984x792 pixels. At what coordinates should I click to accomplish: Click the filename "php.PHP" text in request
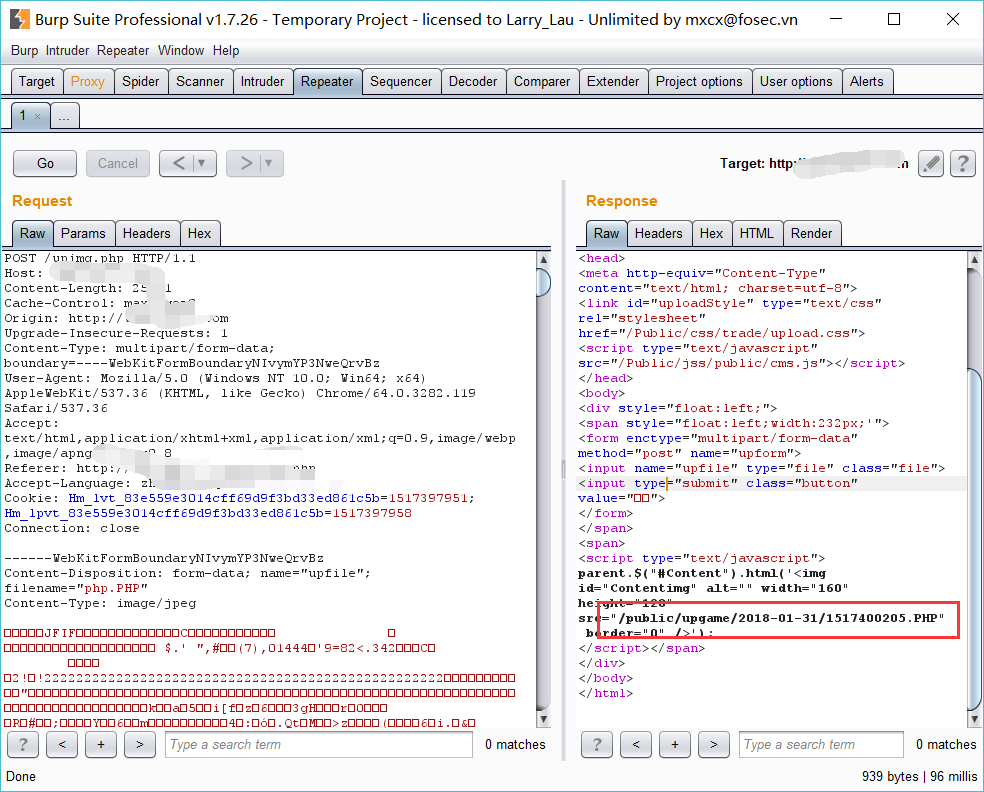(x=113, y=588)
